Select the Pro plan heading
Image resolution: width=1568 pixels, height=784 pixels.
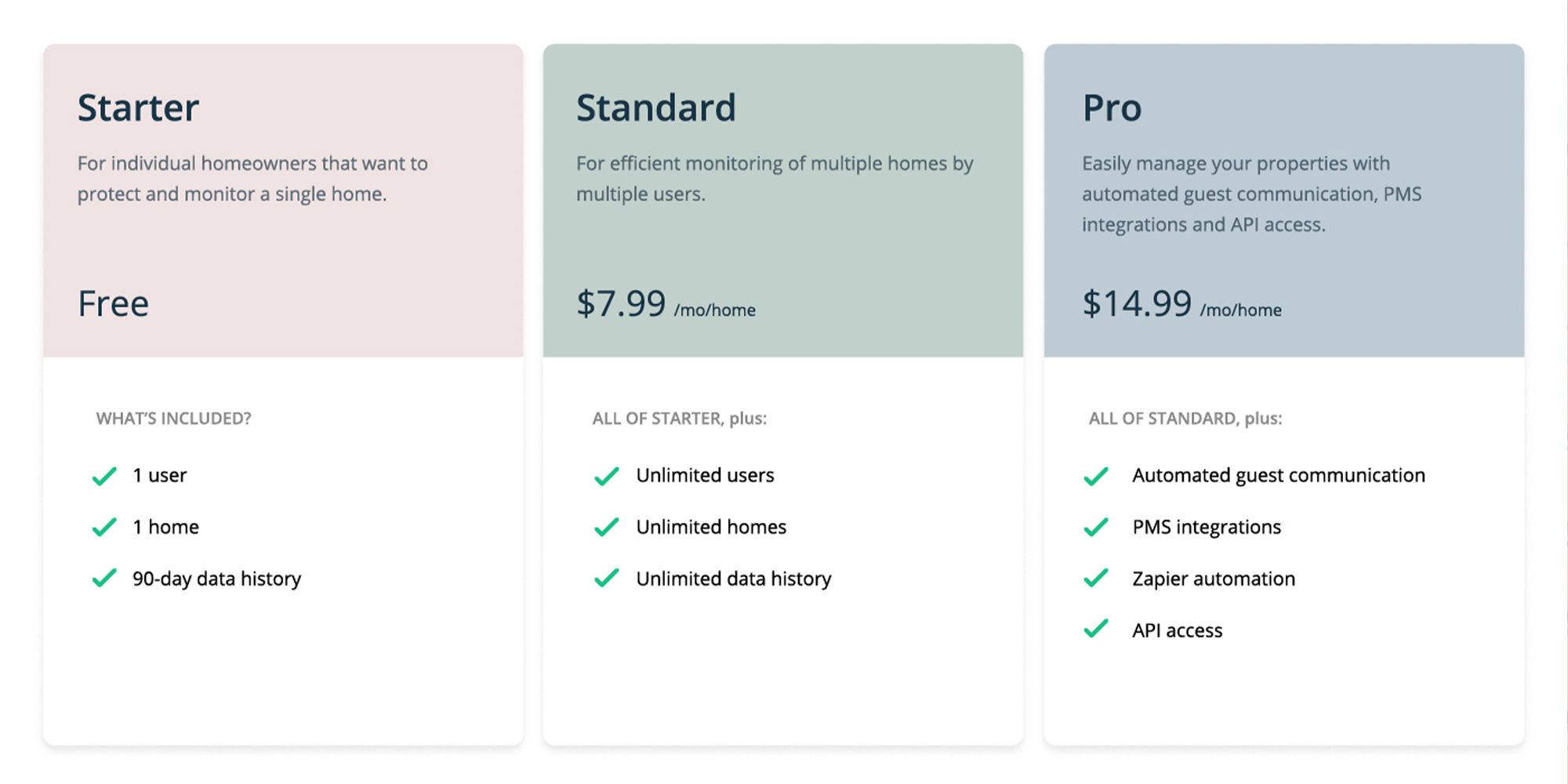tap(1112, 108)
